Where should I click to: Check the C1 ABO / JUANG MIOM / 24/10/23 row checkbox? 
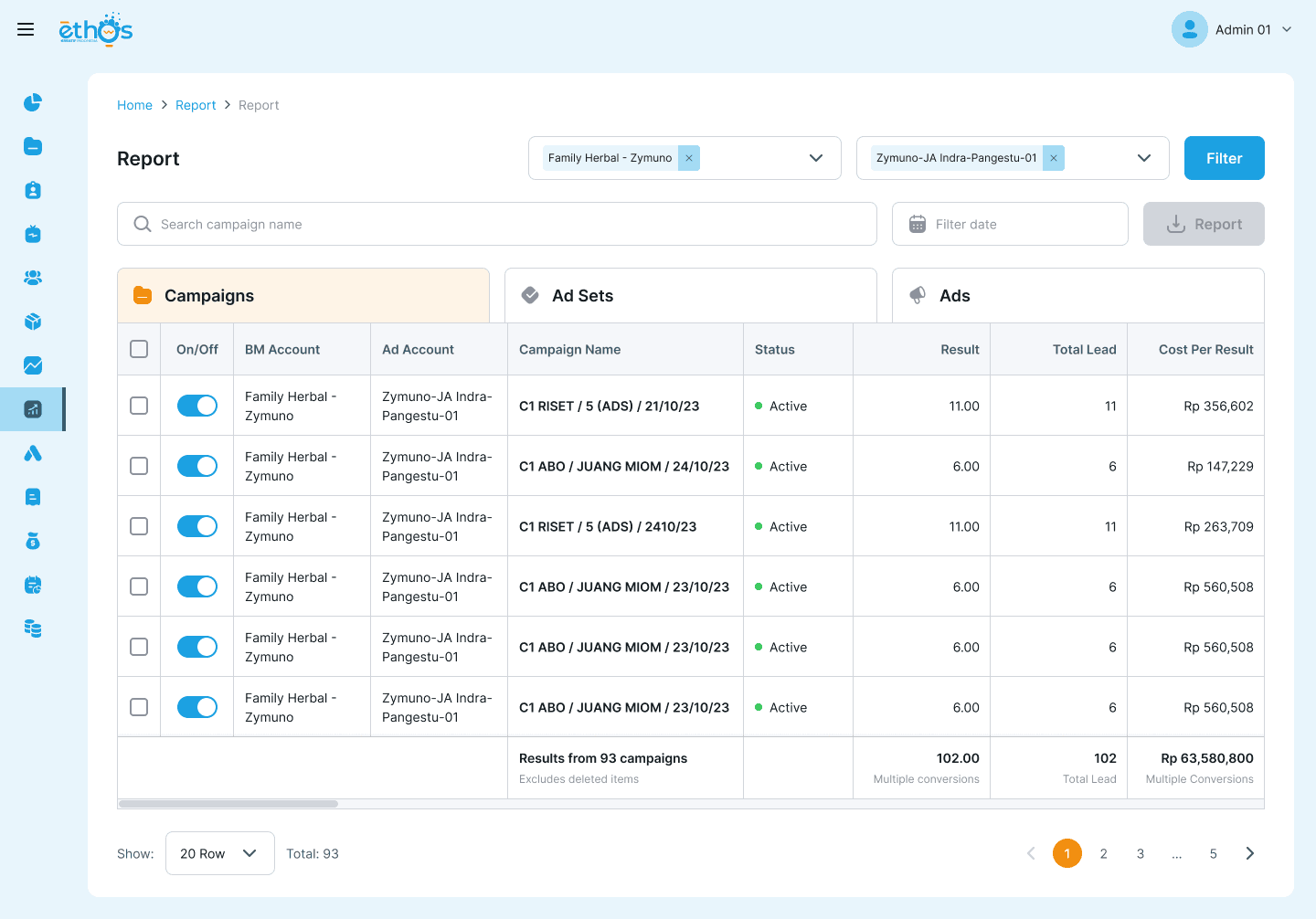[x=139, y=466]
